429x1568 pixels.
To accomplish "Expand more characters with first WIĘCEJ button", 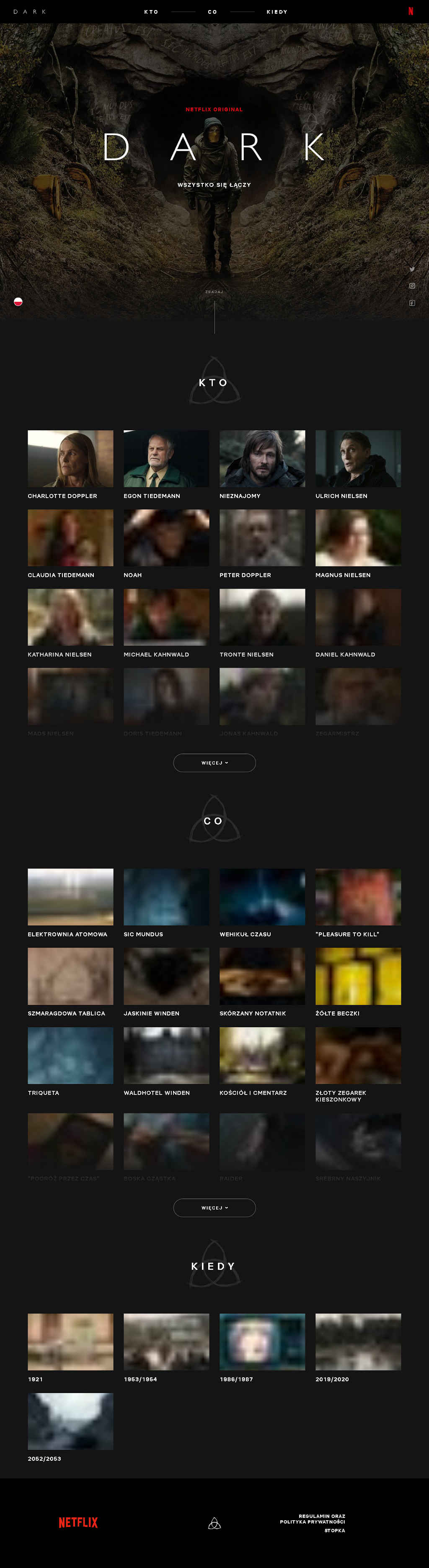I will pos(214,763).
